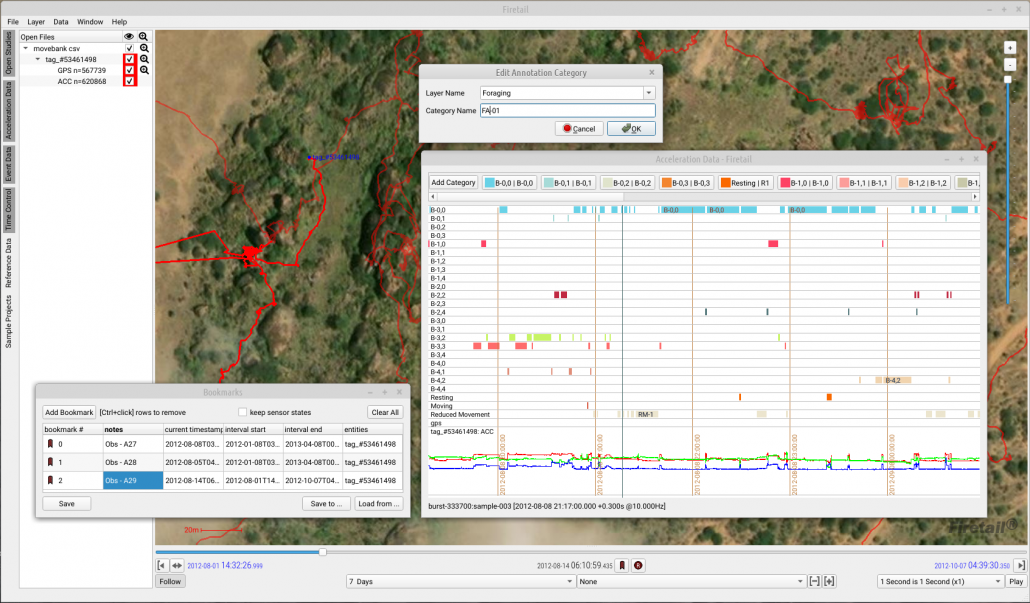1030x603 pixels.
Task: Zoom to tag_#53461498 using magnifier icon
Action: click(x=144, y=59)
